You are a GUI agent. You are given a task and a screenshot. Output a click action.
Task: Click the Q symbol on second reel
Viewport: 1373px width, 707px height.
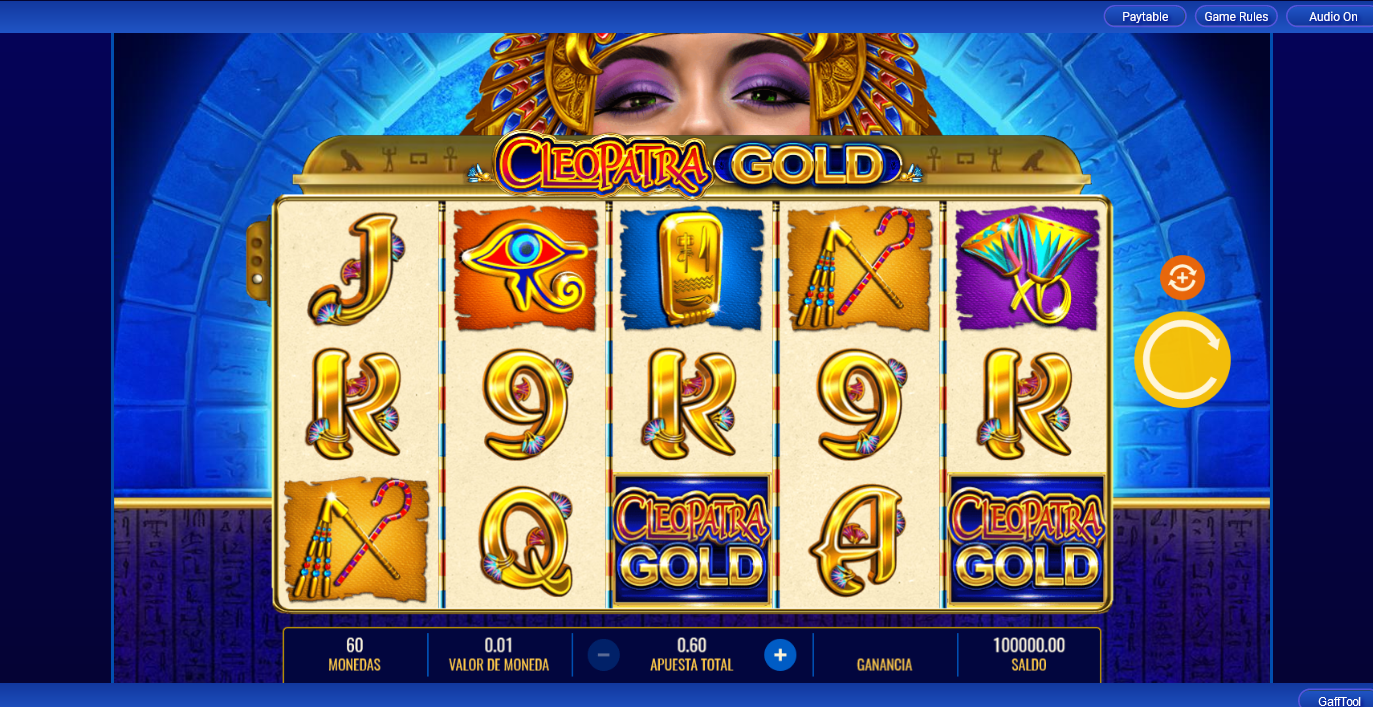(x=525, y=541)
